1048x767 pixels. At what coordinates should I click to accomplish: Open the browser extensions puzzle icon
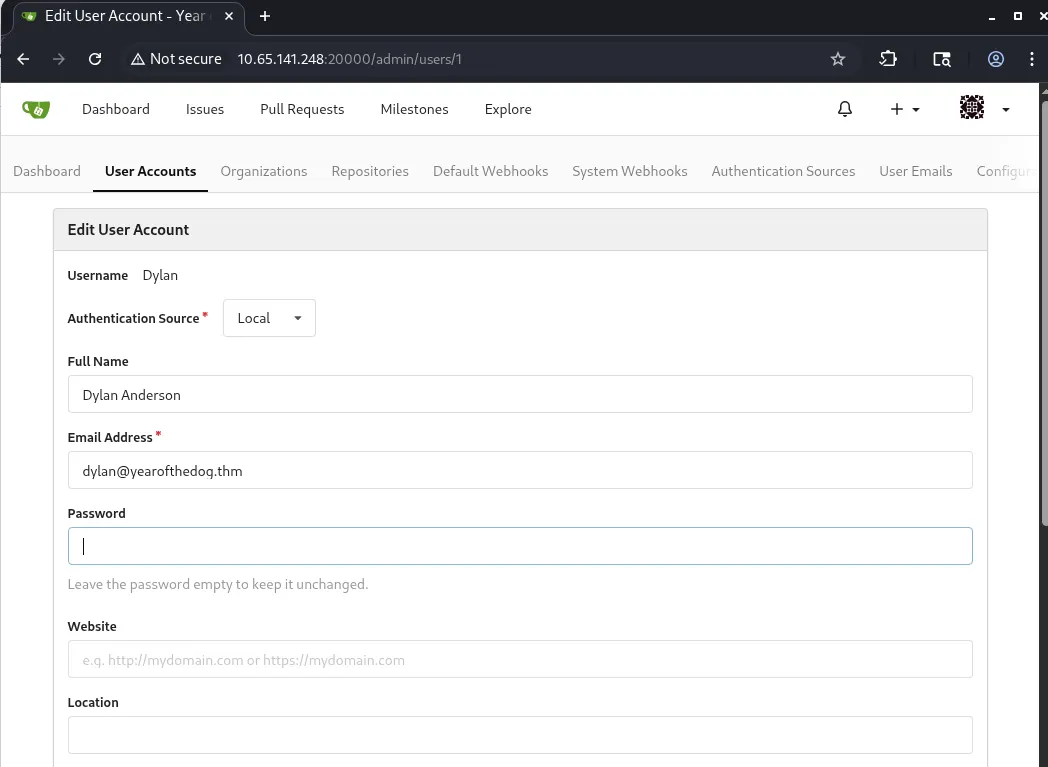point(888,59)
